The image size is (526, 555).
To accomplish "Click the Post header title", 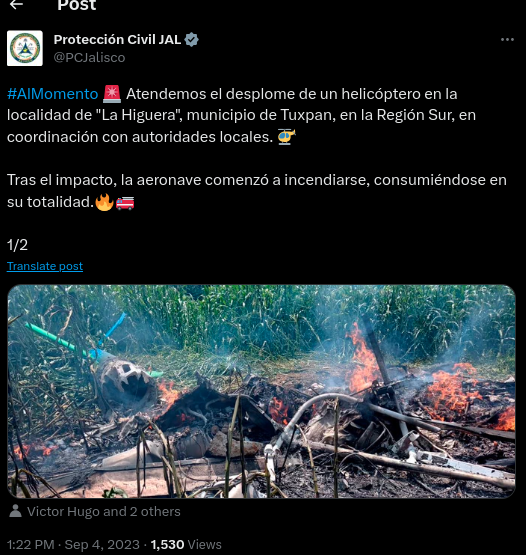I will click(77, 5).
